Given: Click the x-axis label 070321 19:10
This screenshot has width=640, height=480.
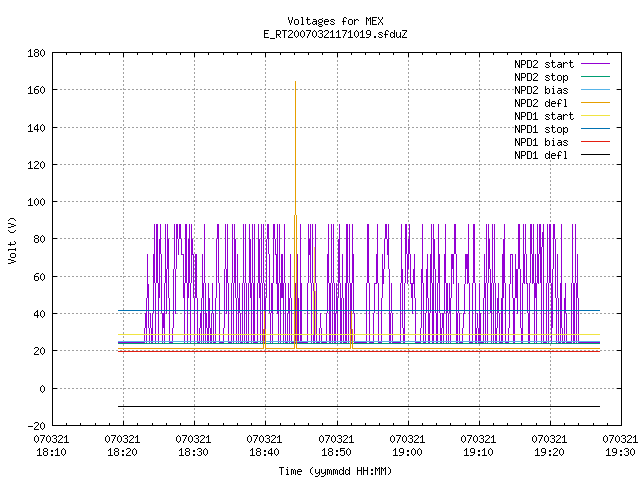Looking at the screenshot, I should click(478, 446).
